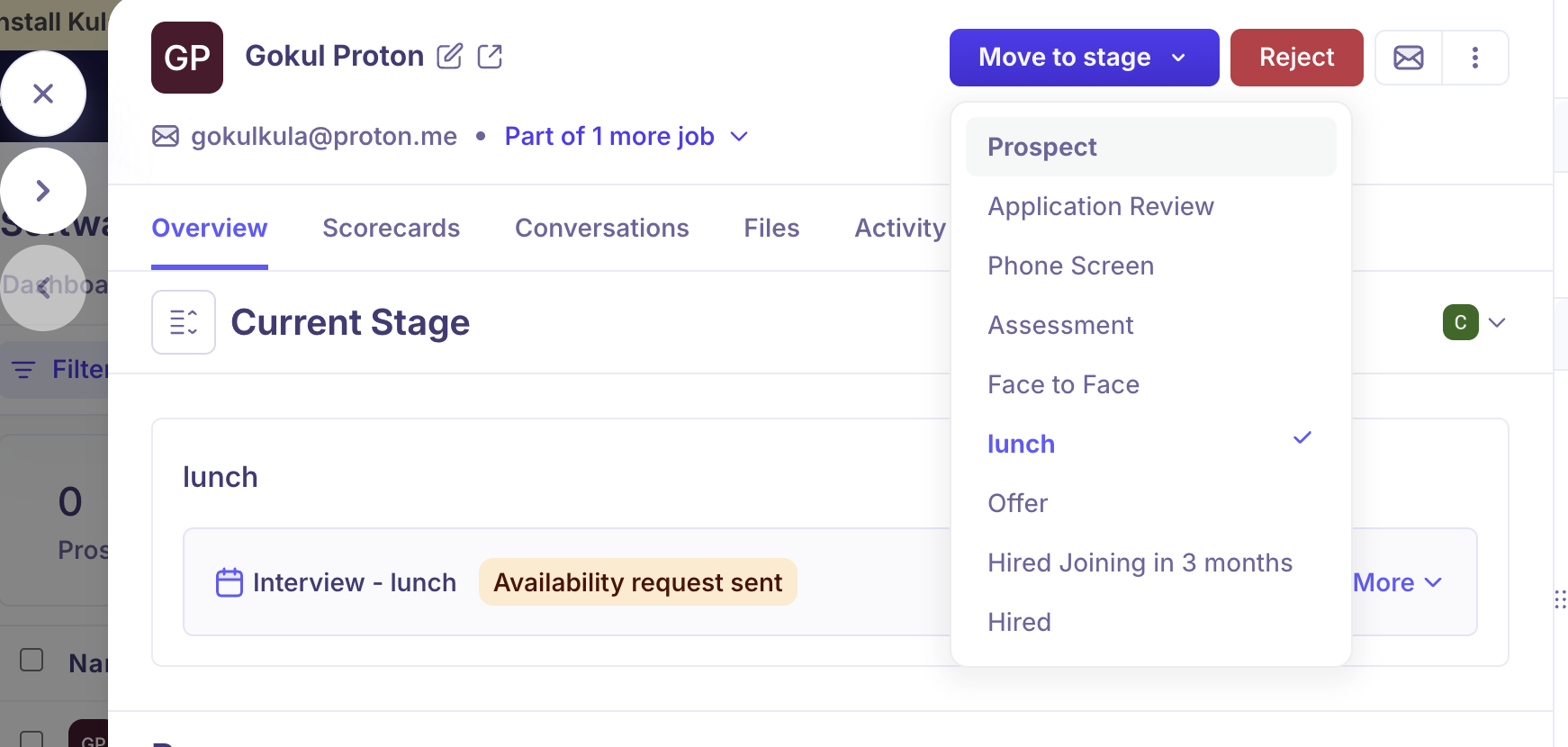Screen dimensions: 1568x747
Task: Click the calendar icon beside Interview - lunch
Action: click(230, 582)
